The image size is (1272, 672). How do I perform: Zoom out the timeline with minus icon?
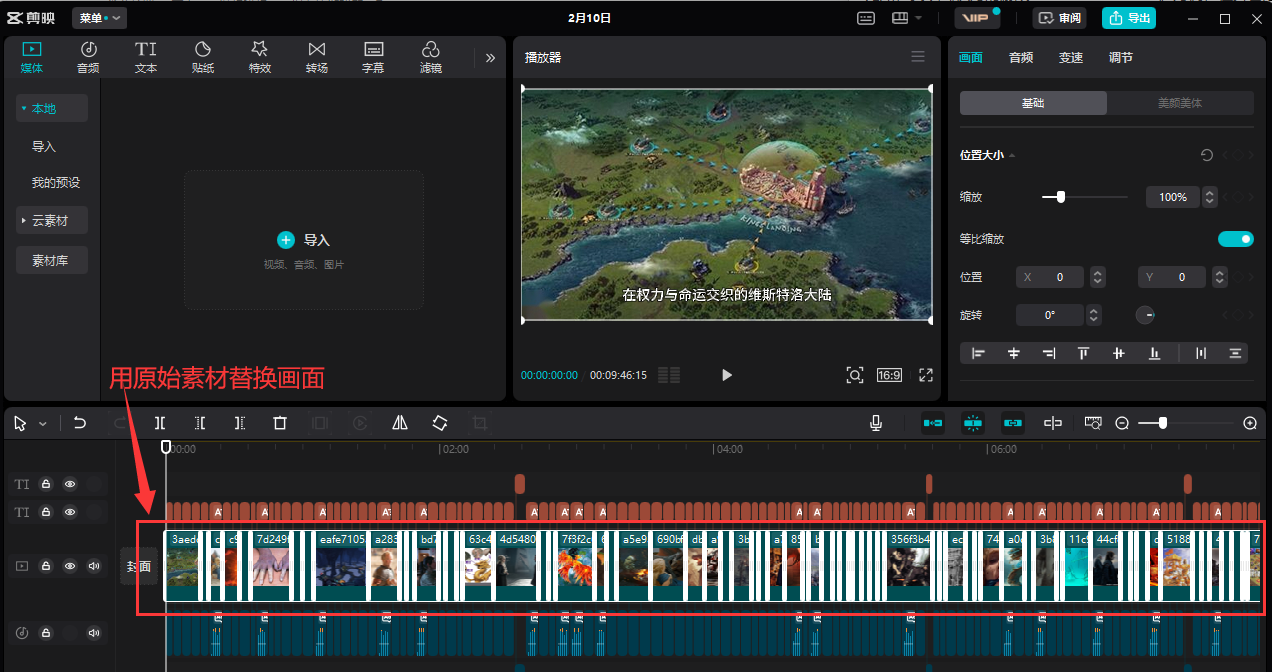coord(1122,424)
